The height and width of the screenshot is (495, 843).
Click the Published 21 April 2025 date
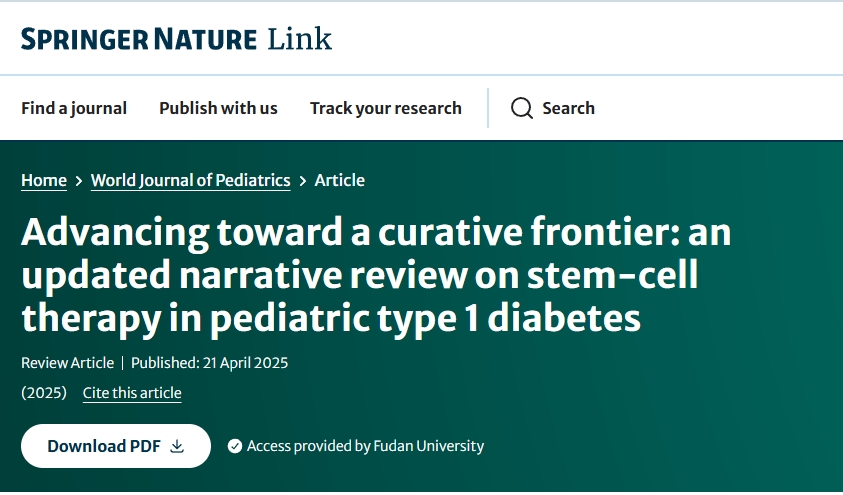click(x=209, y=363)
